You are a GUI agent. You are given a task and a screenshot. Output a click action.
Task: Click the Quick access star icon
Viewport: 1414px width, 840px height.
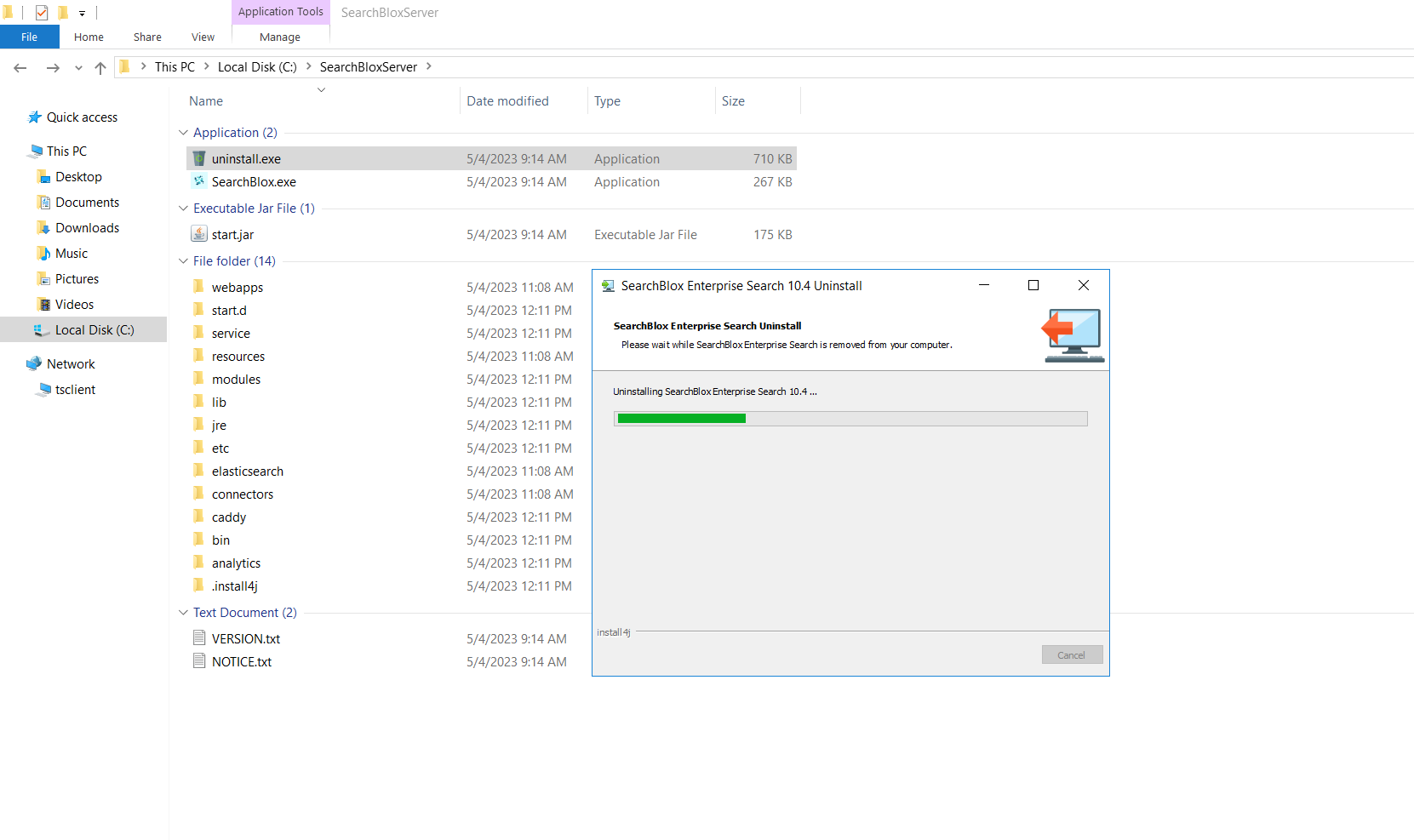tap(35, 117)
